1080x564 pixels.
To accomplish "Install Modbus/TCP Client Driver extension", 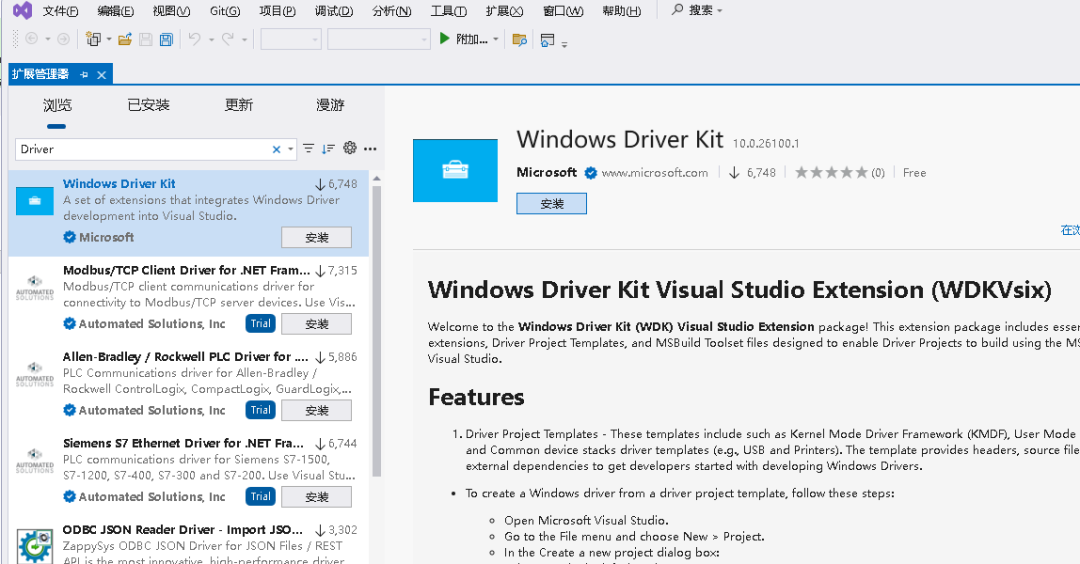I will click(317, 324).
